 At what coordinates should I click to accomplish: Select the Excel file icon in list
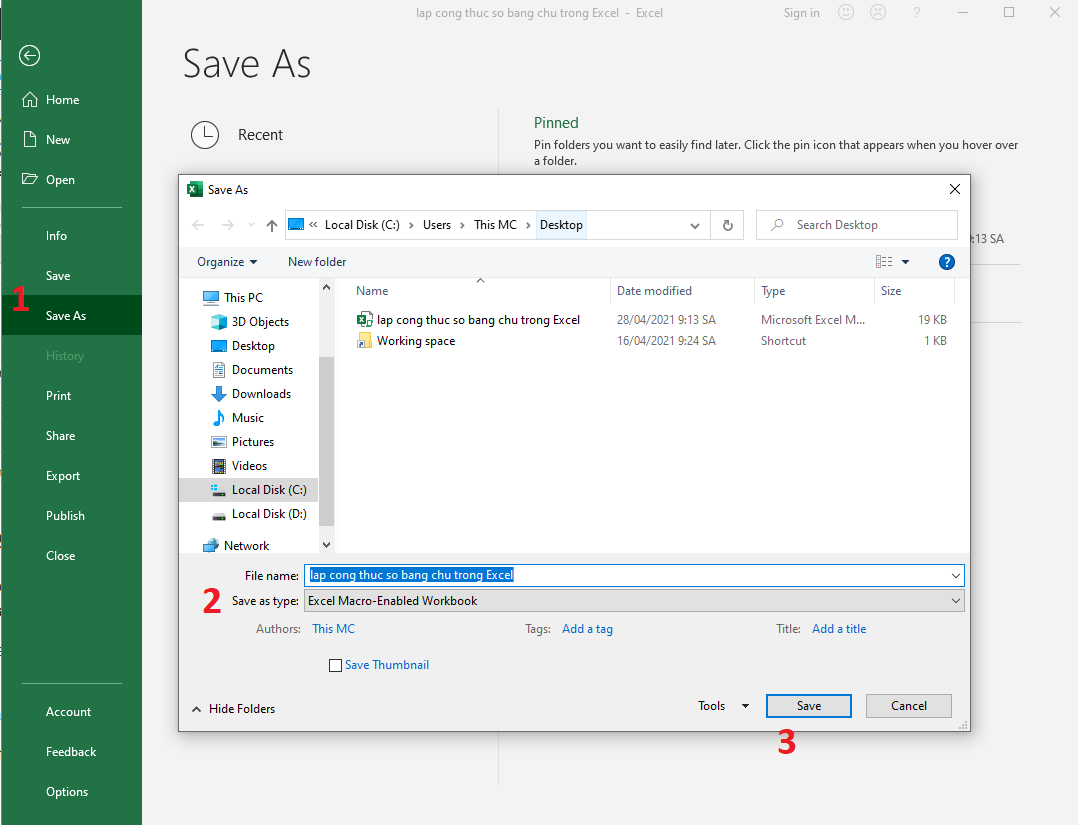pyautogui.click(x=365, y=320)
